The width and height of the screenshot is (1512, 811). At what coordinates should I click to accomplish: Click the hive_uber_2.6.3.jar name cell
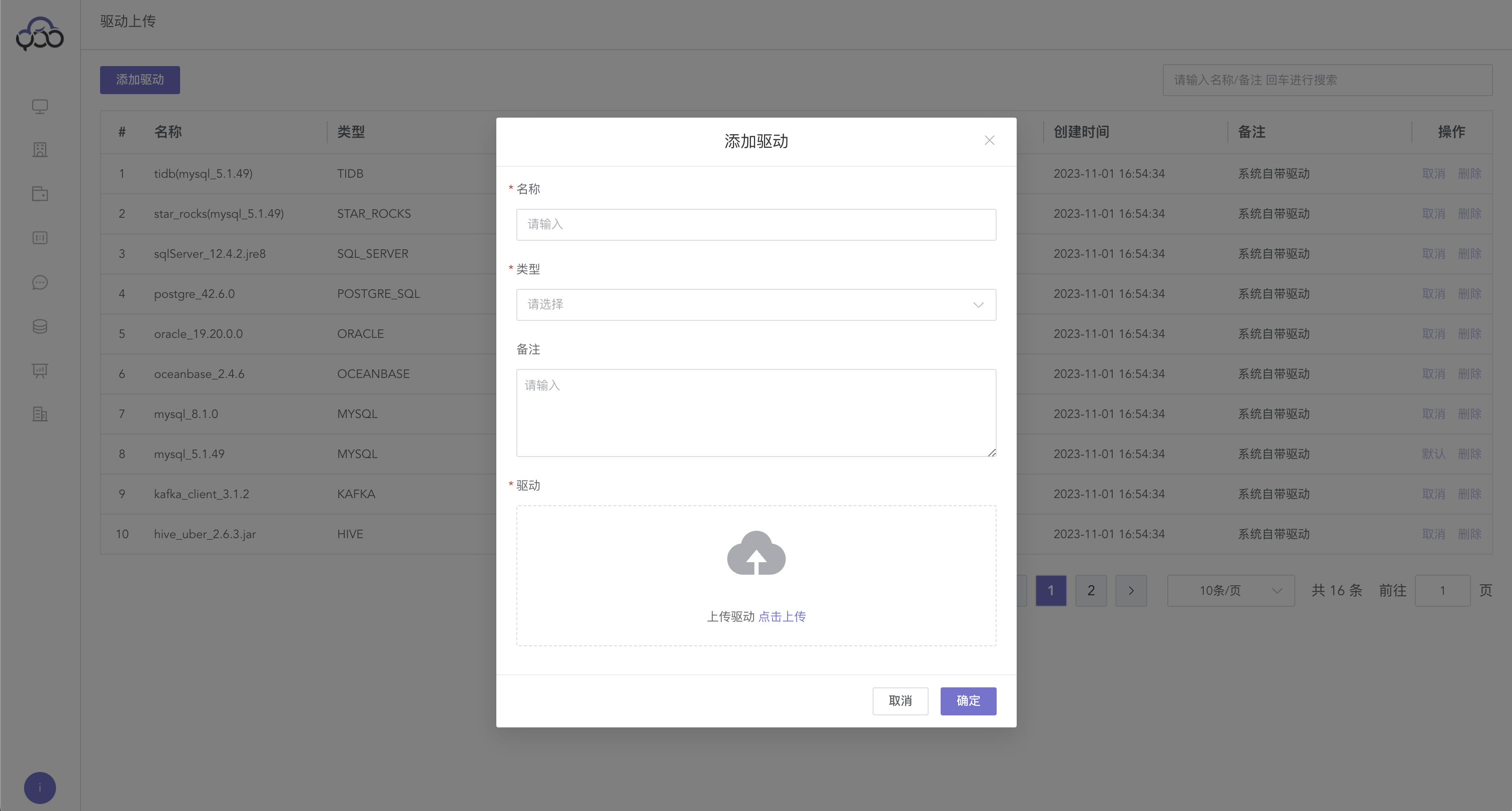pyautogui.click(x=205, y=534)
